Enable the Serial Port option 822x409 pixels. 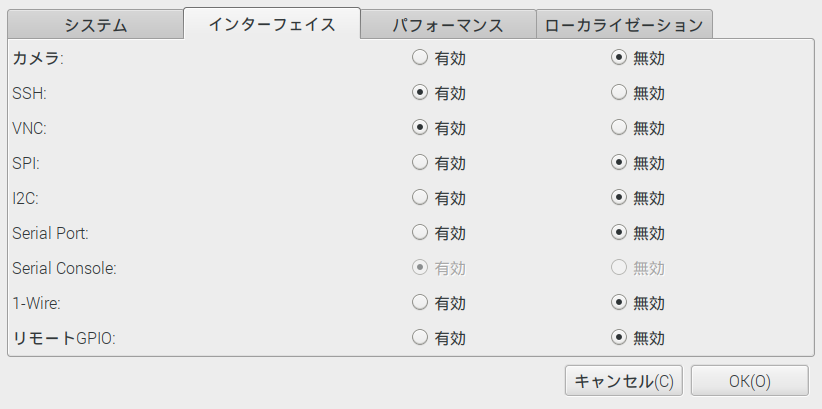pos(420,233)
